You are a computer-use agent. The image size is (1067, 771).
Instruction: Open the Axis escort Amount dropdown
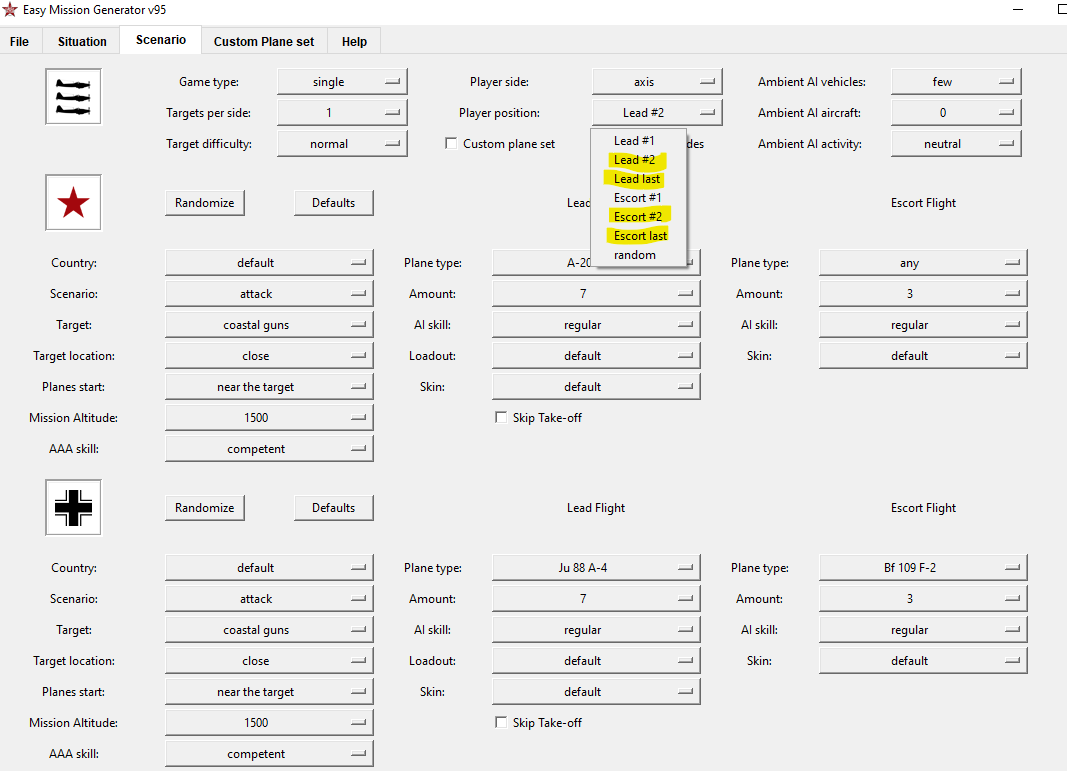[x=923, y=599]
